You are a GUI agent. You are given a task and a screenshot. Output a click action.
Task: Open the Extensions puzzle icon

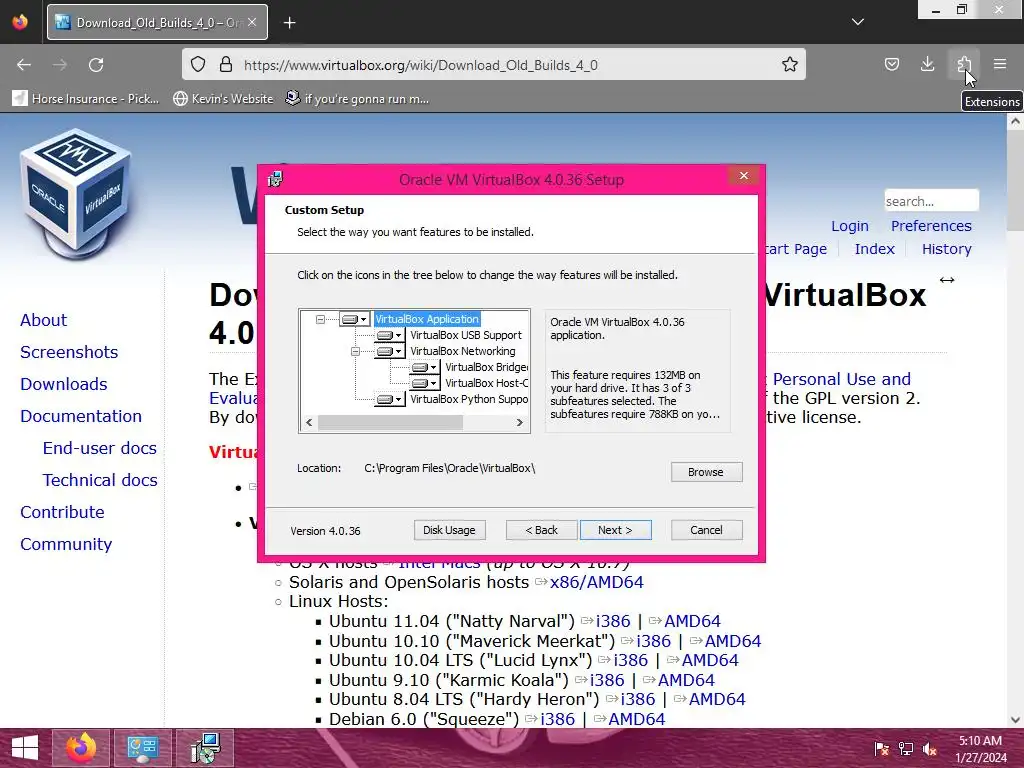point(964,64)
